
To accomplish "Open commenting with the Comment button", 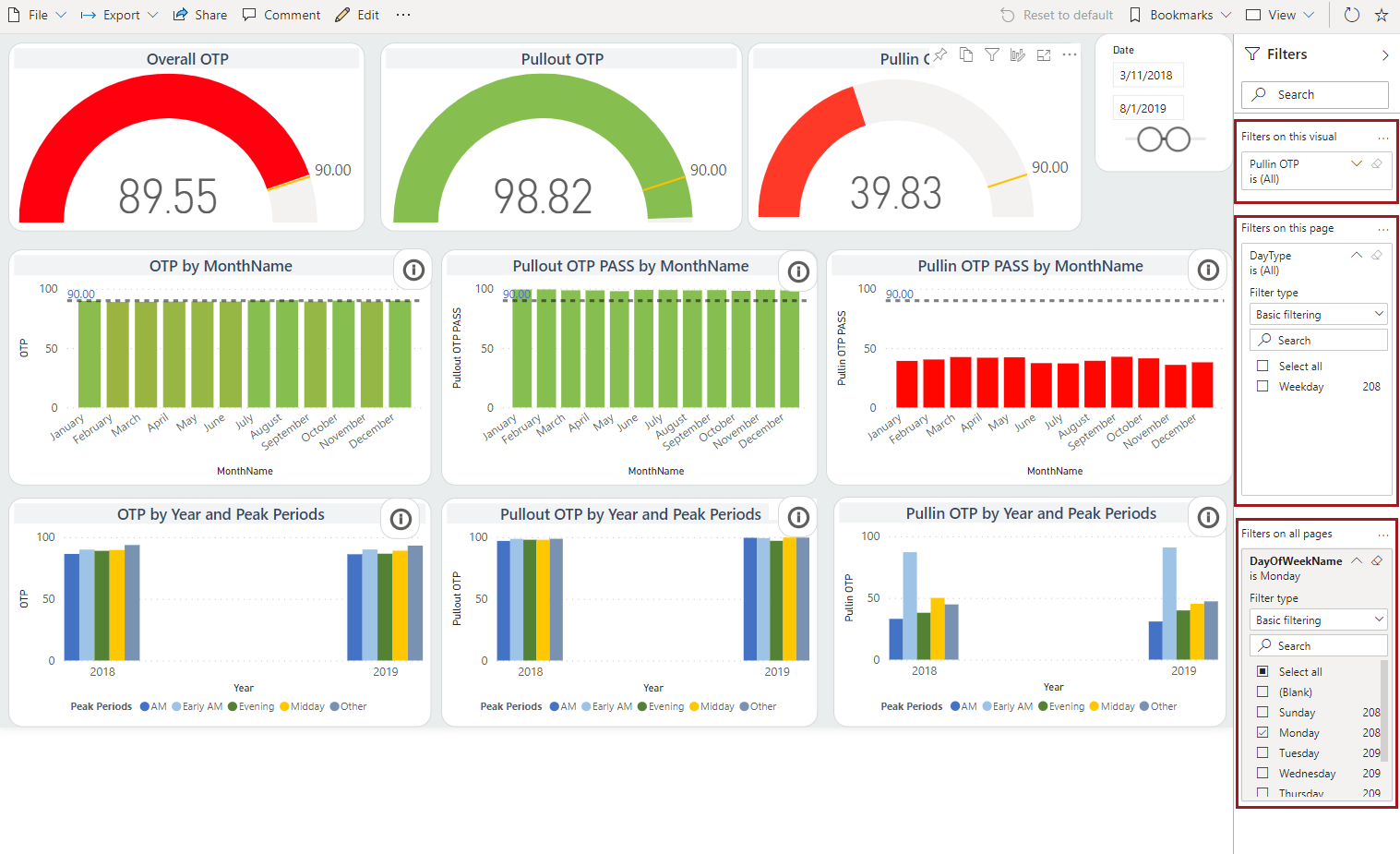I will click(281, 15).
